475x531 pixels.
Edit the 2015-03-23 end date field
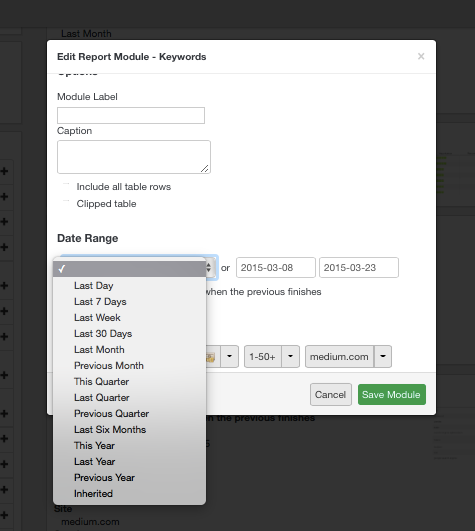click(359, 268)
